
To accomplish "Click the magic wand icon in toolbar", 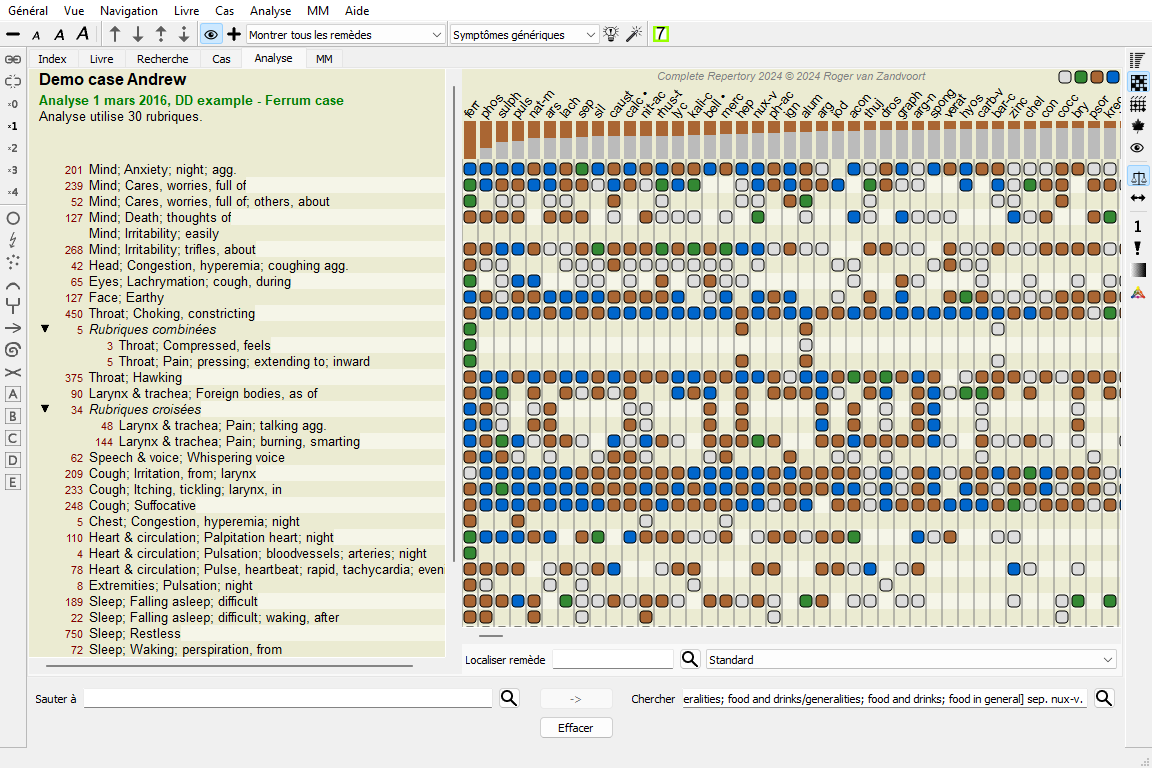I will click(x=633, y=34).
